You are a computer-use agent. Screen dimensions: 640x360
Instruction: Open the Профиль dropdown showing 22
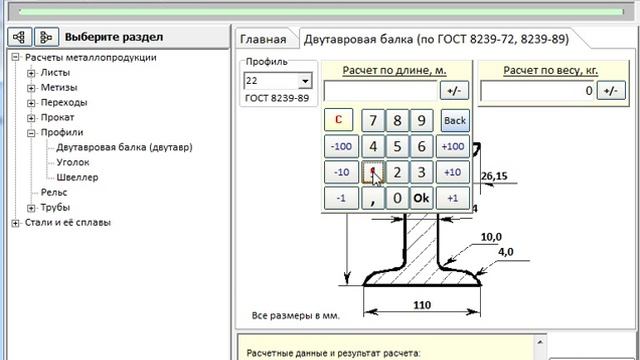[305, 81]
